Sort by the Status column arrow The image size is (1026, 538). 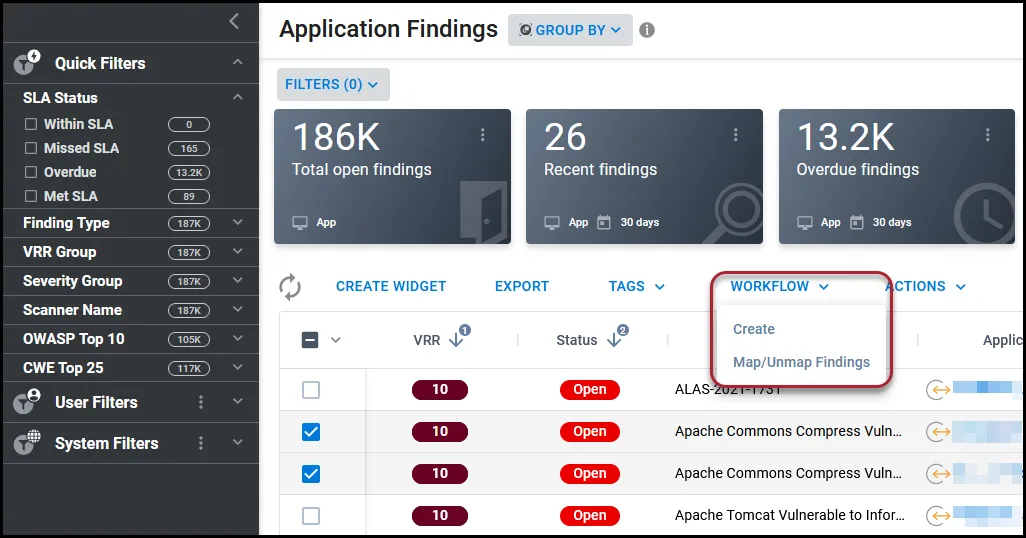pos(614,340)
